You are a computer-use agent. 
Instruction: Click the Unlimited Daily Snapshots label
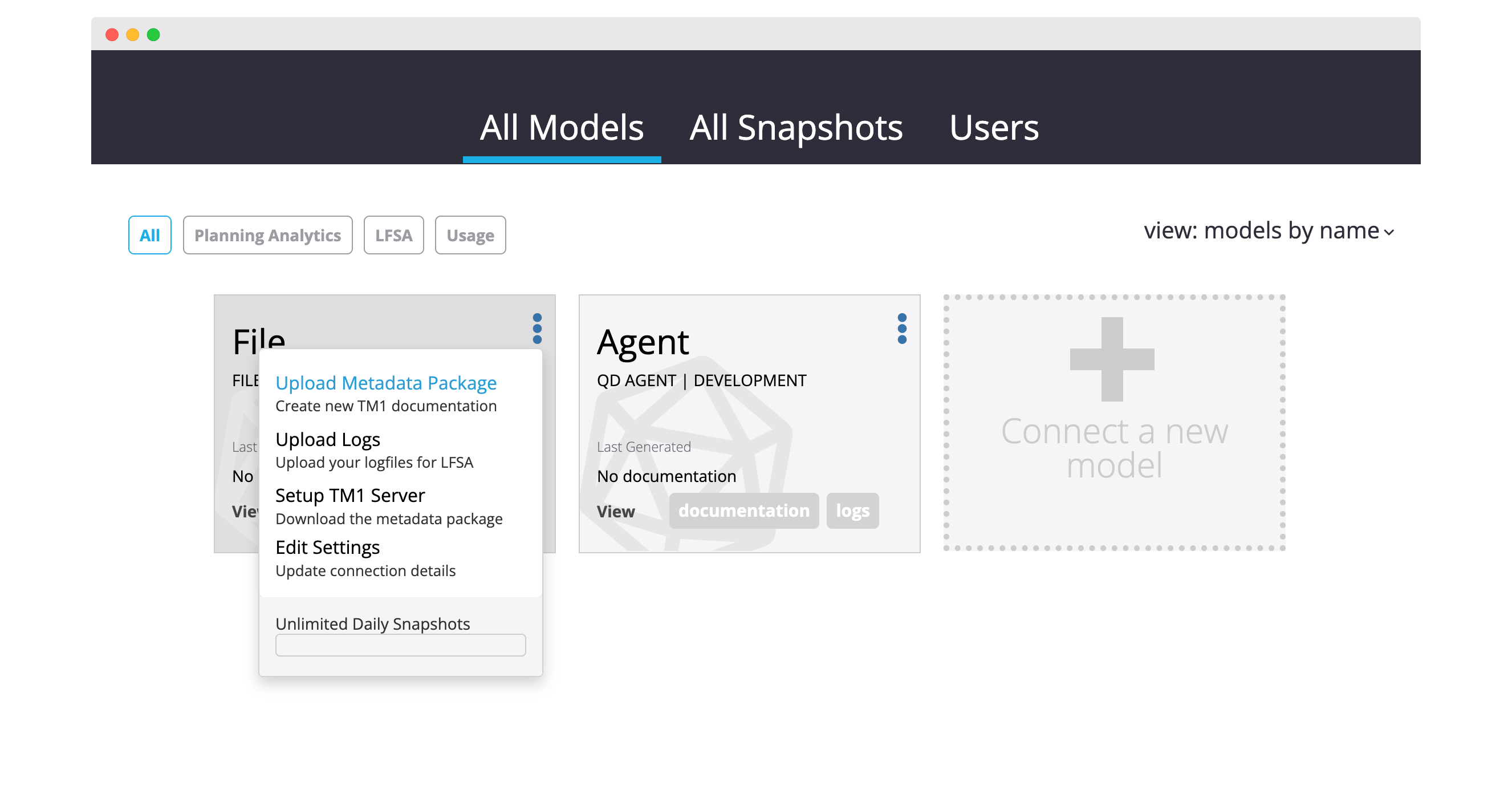click(373, 623)
